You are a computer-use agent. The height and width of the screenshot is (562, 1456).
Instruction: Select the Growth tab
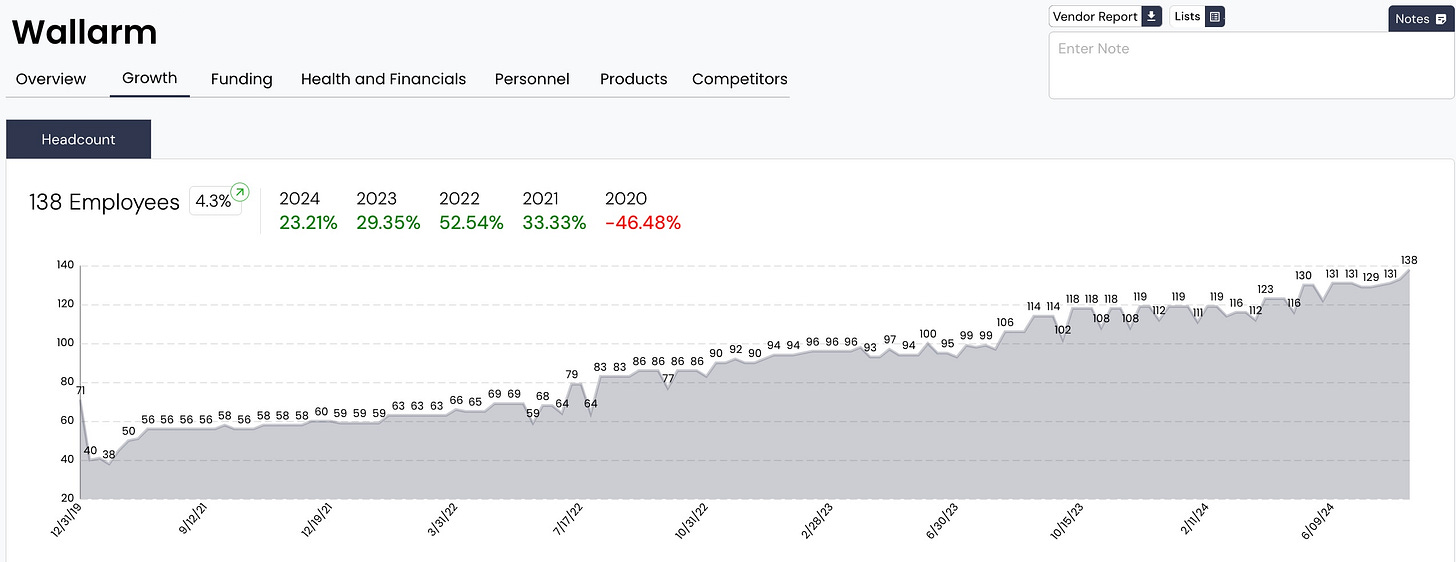tap(150, 78)
